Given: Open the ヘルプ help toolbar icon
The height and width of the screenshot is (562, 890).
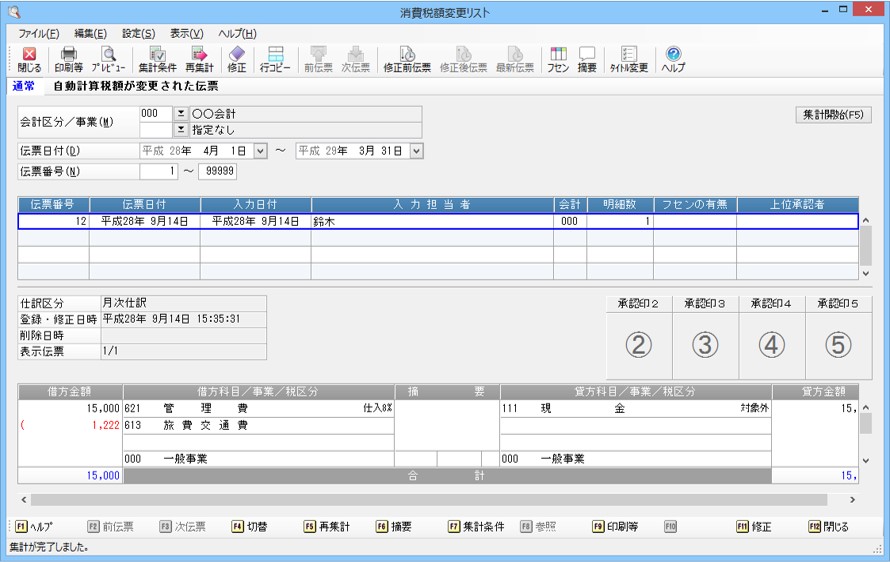Looking at the screenshot, I should [674, 59].
